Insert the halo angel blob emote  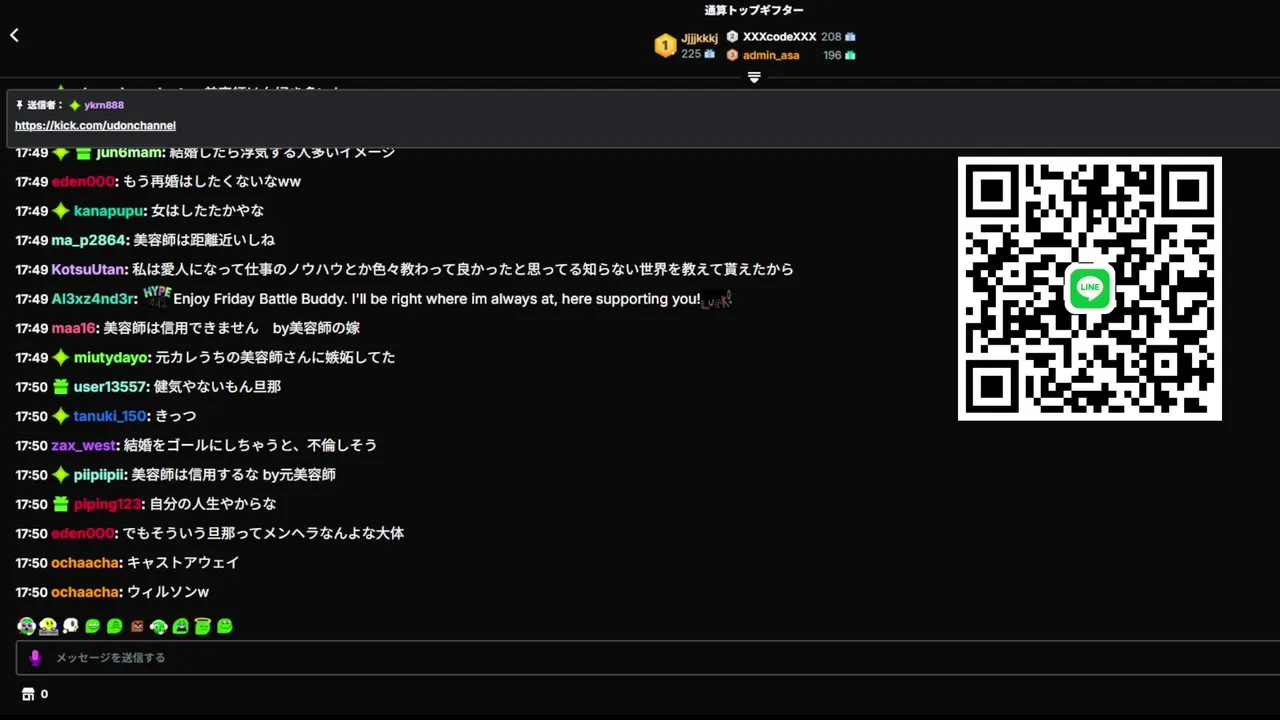point(202,626)
